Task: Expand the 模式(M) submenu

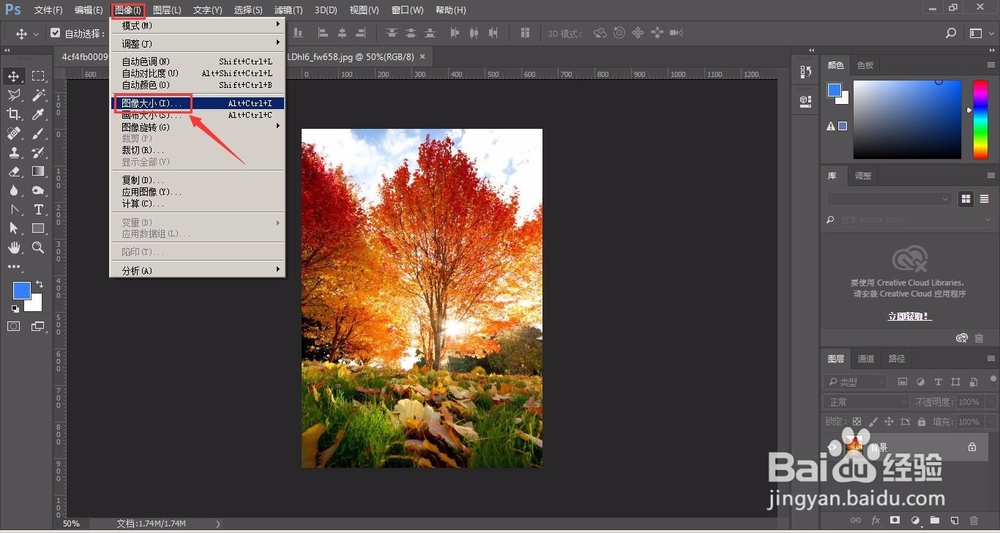Action: 197,26
